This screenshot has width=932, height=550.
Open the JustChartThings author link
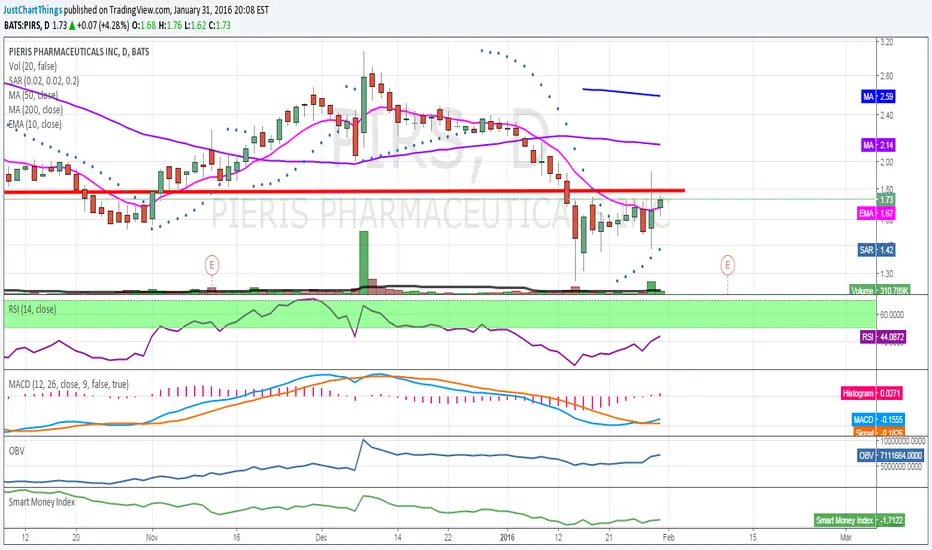[33, 10]
